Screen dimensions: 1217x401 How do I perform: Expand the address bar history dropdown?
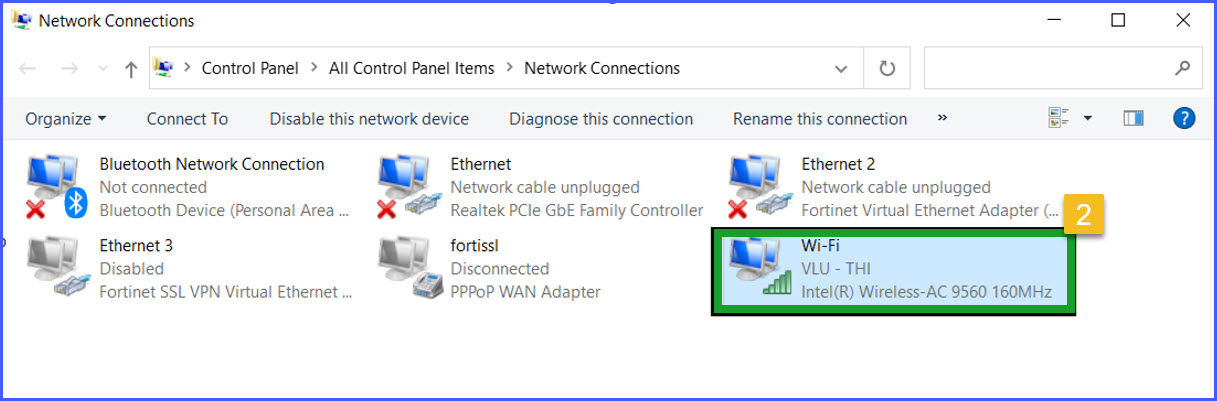click(841, 68)
